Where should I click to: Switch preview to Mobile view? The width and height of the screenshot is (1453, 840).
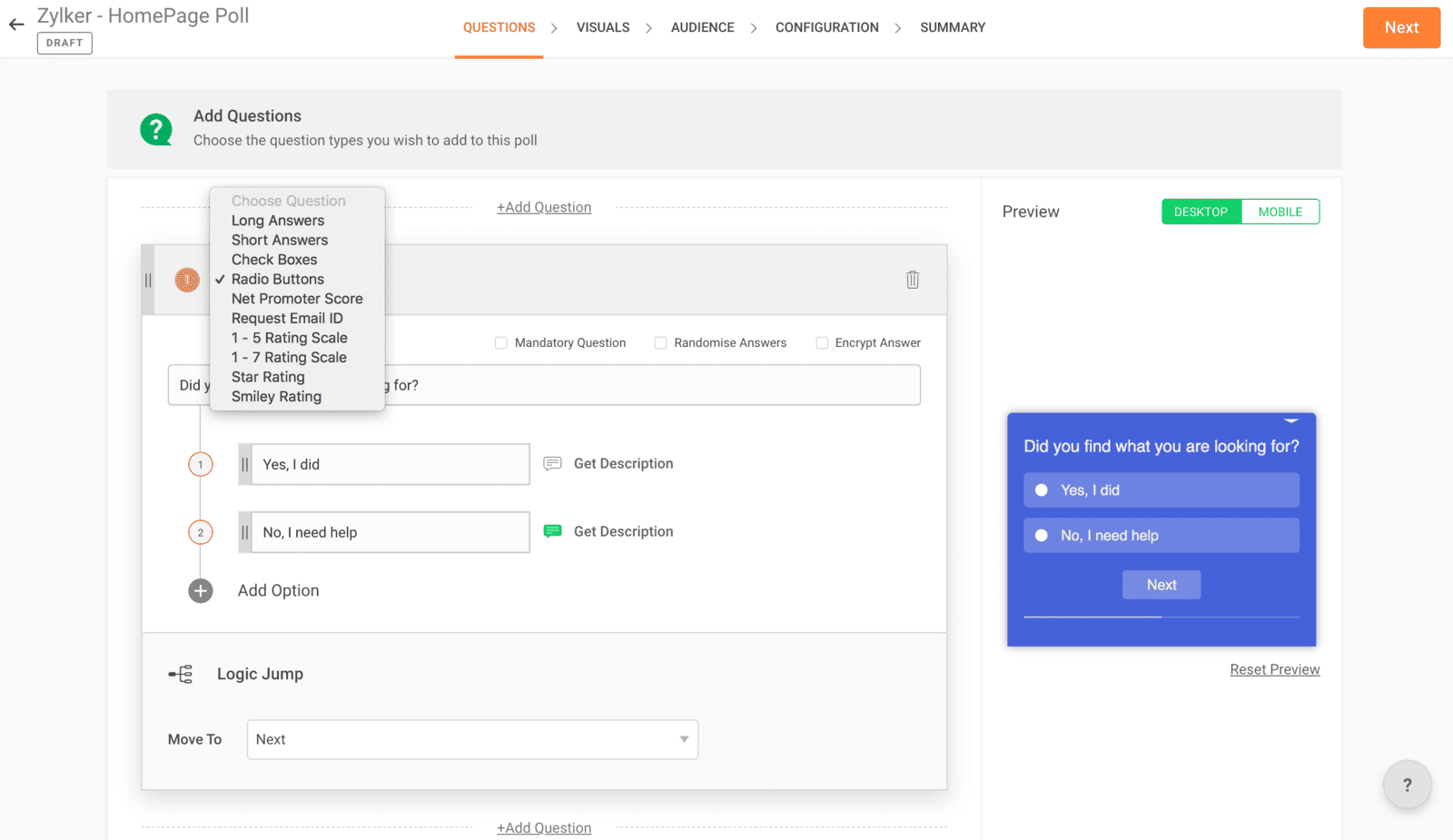coord(1280,212)
